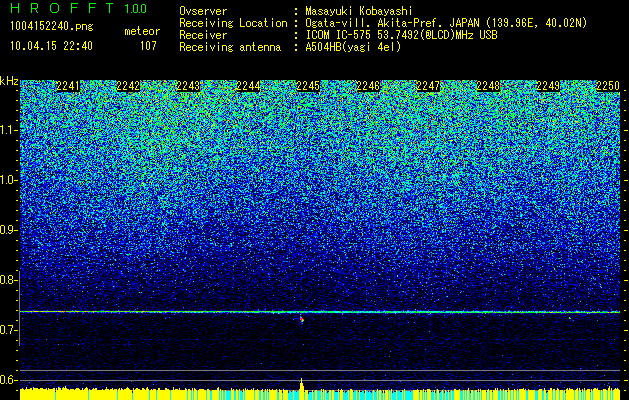
Task: Click the meteor count value 107
Action: pos(148,46)
